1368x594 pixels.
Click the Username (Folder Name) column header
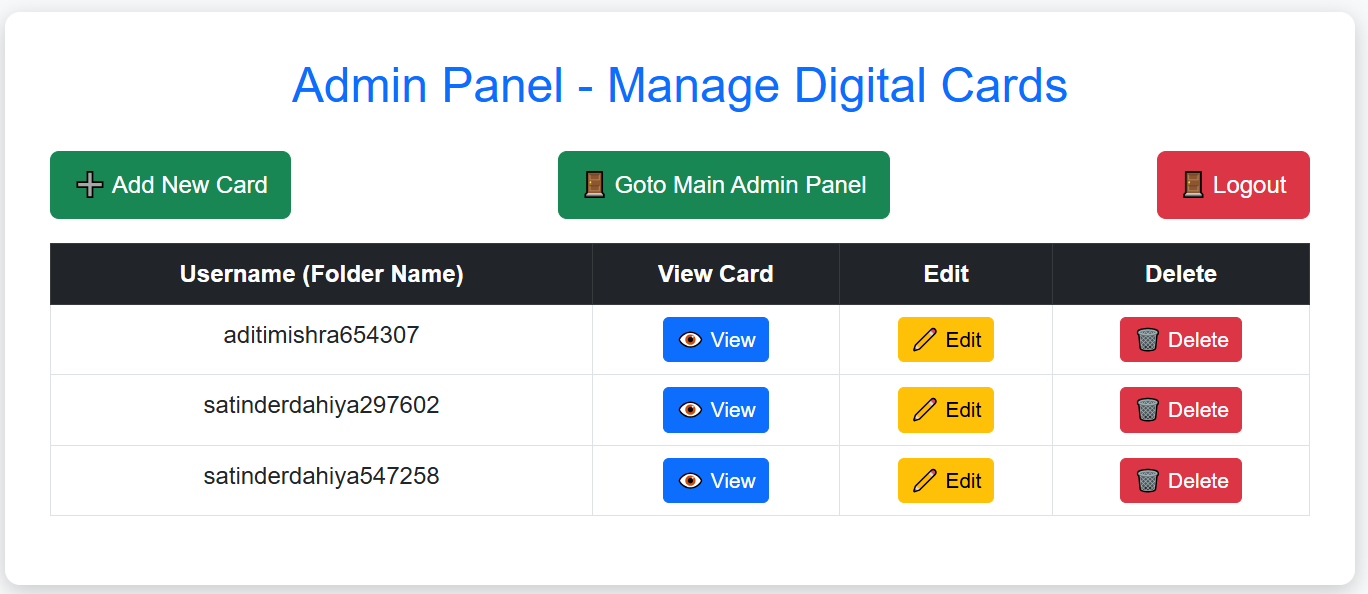click(320, 273)
